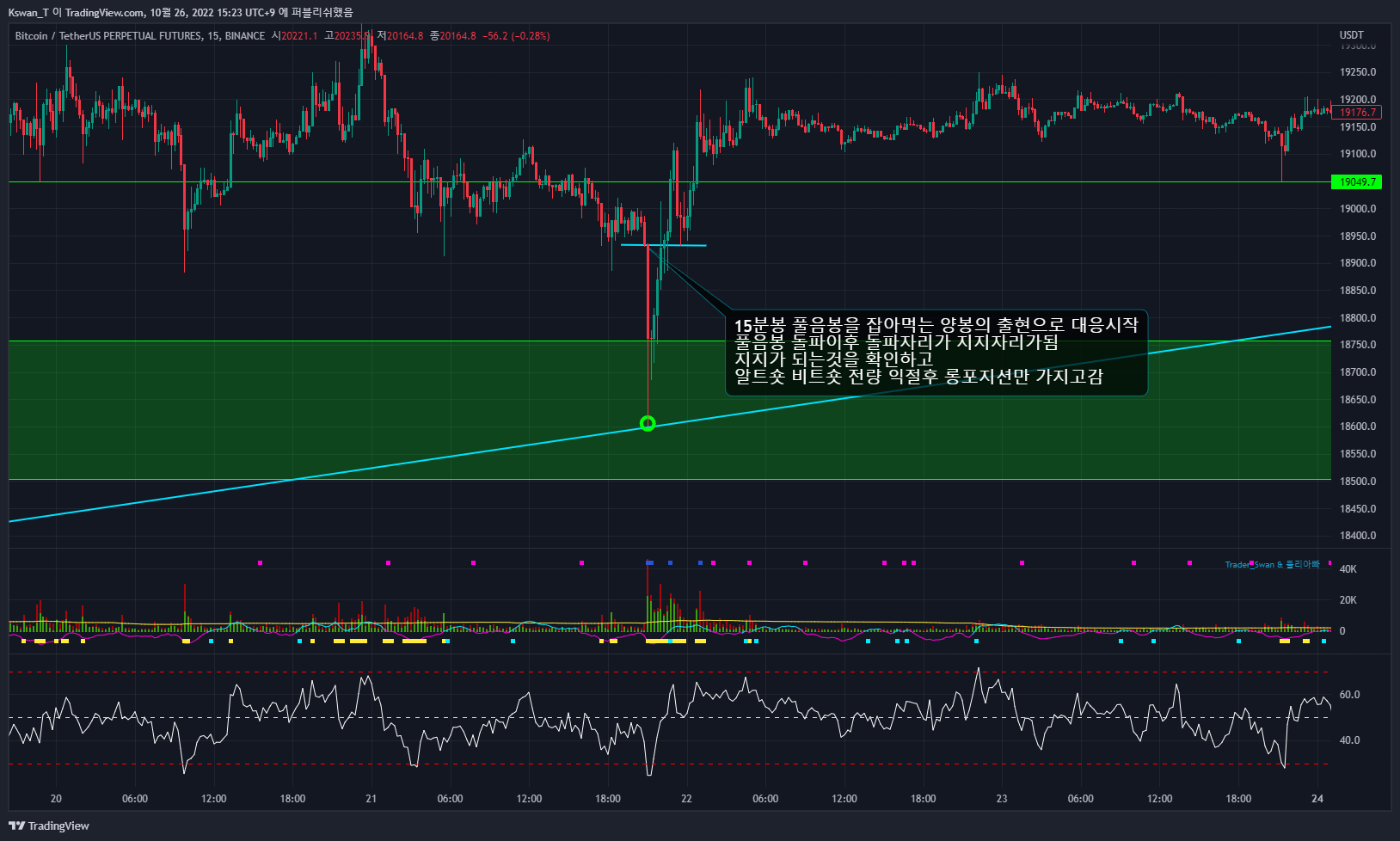Click the 18600.0 price axis label
1400x841 pixels.
[1358, 427]
